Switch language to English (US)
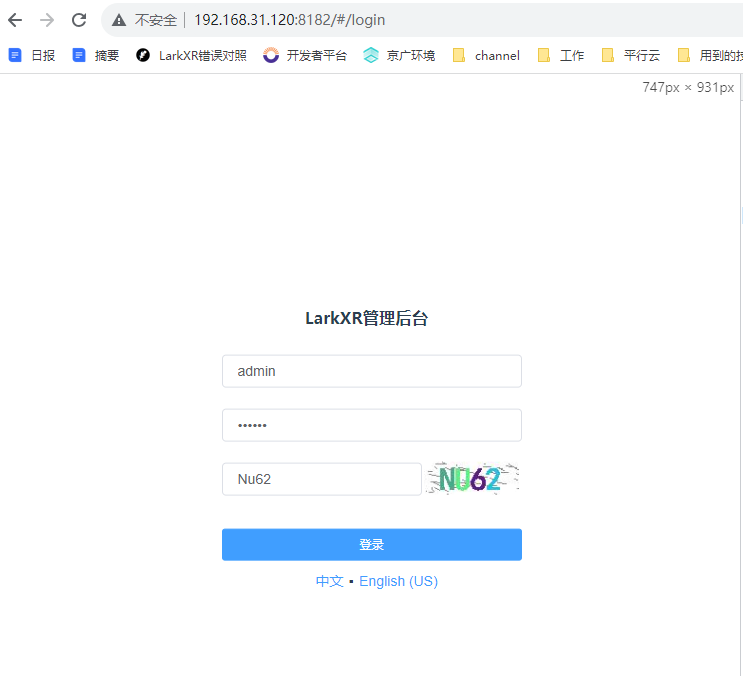This screenshot has width=743, height=676. point(398,581)
